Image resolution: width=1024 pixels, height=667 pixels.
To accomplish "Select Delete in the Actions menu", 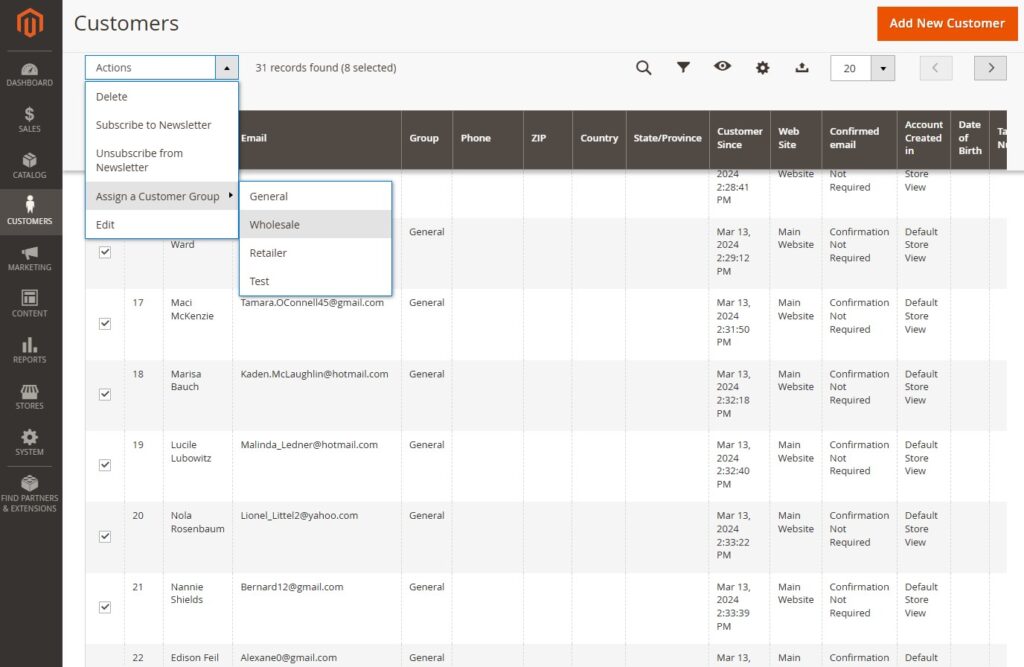I will click(112, 97).
